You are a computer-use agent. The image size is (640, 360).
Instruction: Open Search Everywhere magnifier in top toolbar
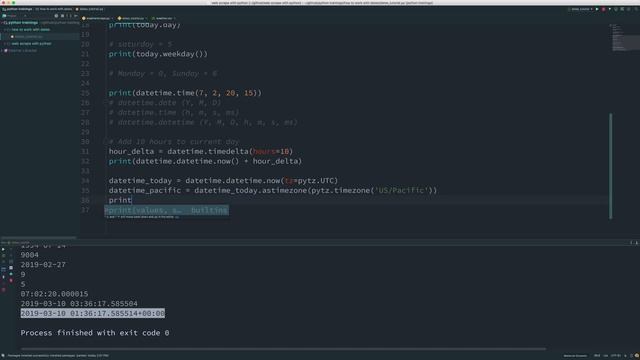[635, 9]
